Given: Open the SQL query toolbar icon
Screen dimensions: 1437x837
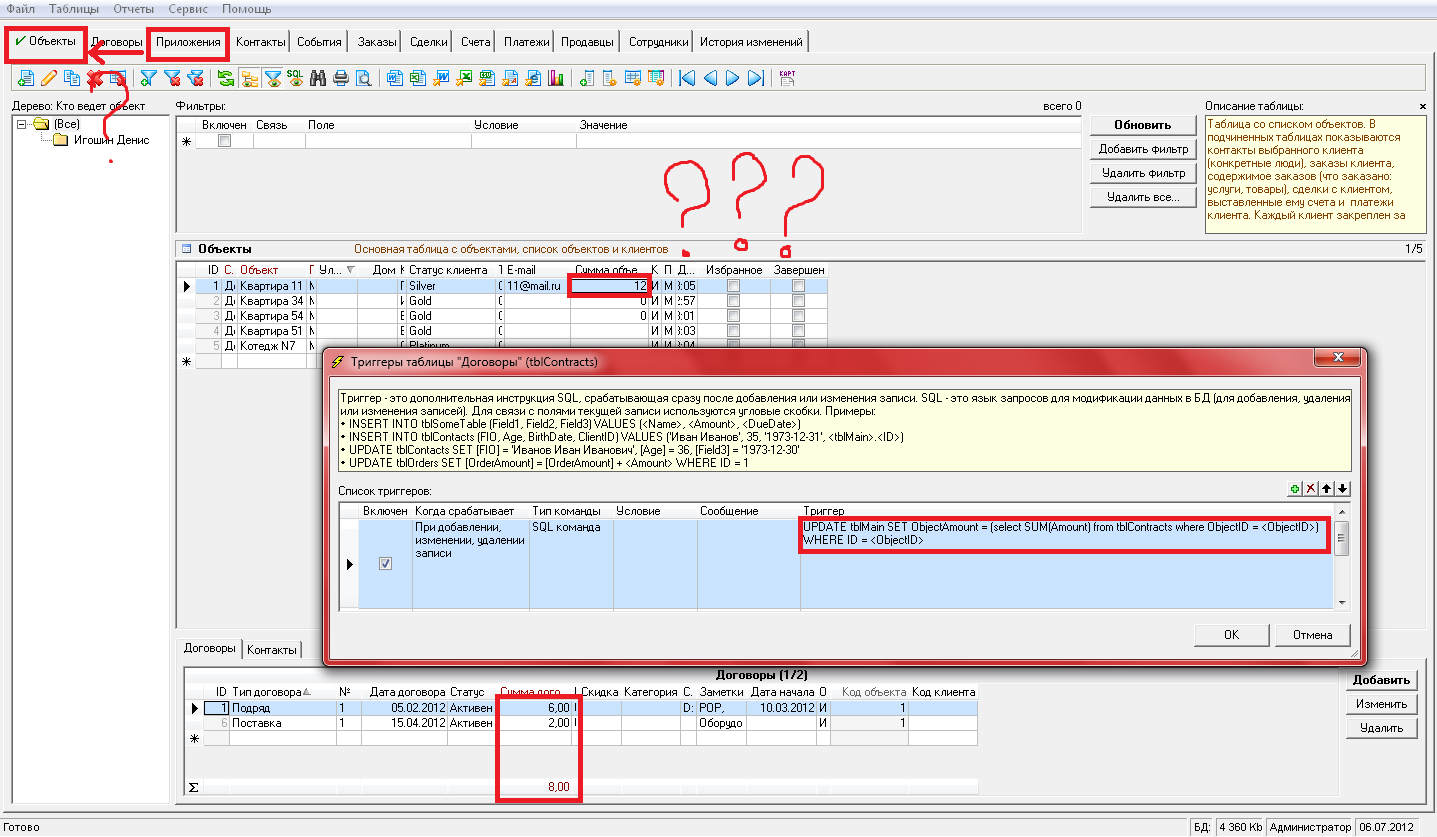Looking at the screenshot, I should 295,78.
